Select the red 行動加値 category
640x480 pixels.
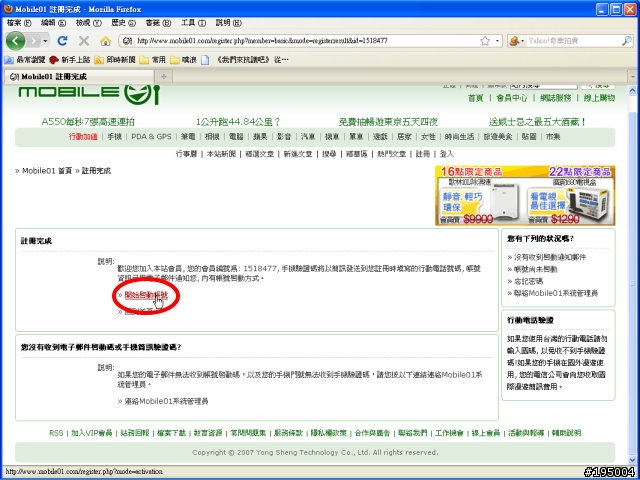[83, 137]
